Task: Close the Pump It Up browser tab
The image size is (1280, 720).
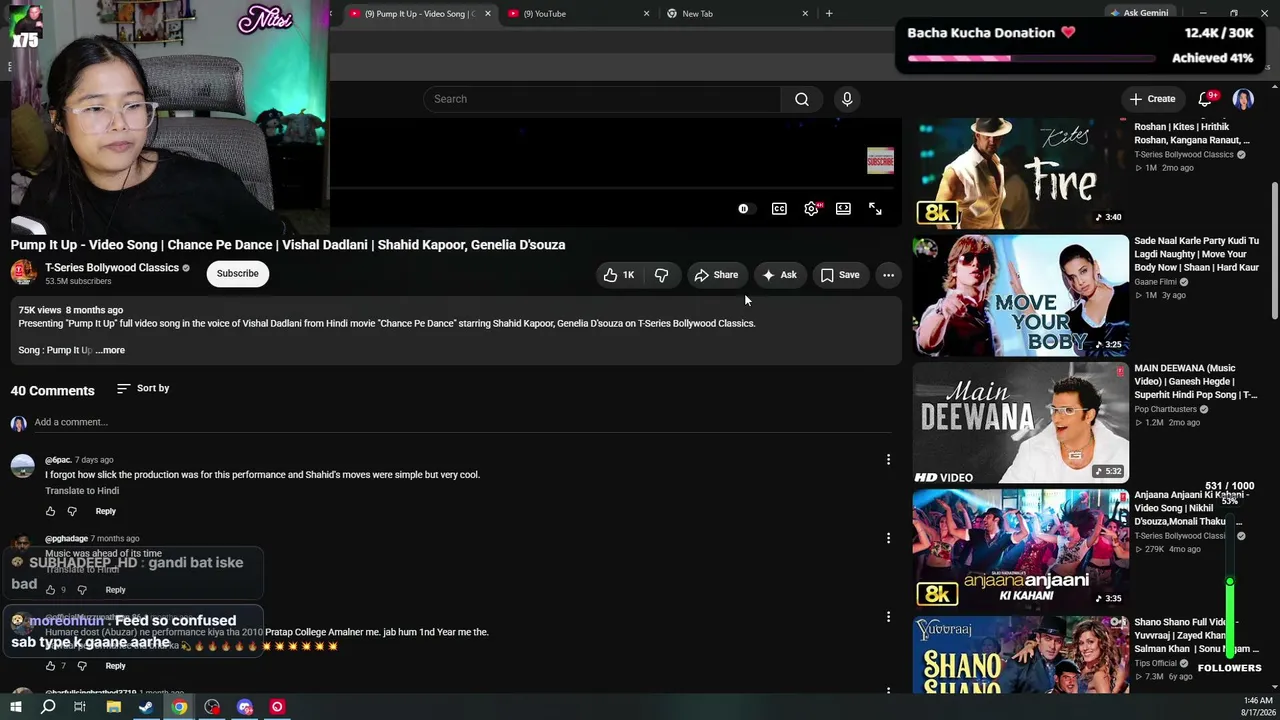Action: 487,14
